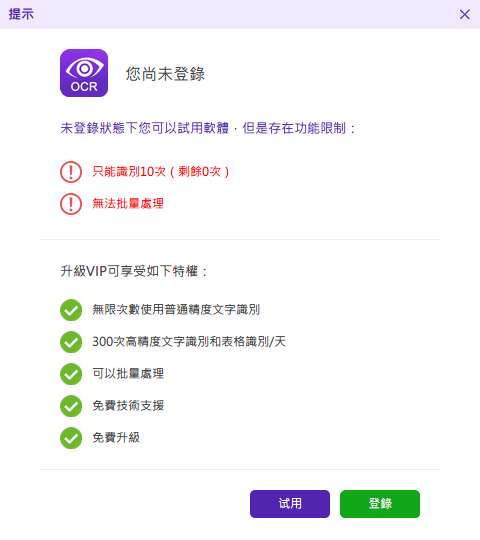Click the warning icon beside 無法批量處理
480x540 pixels.
(71, 204)
